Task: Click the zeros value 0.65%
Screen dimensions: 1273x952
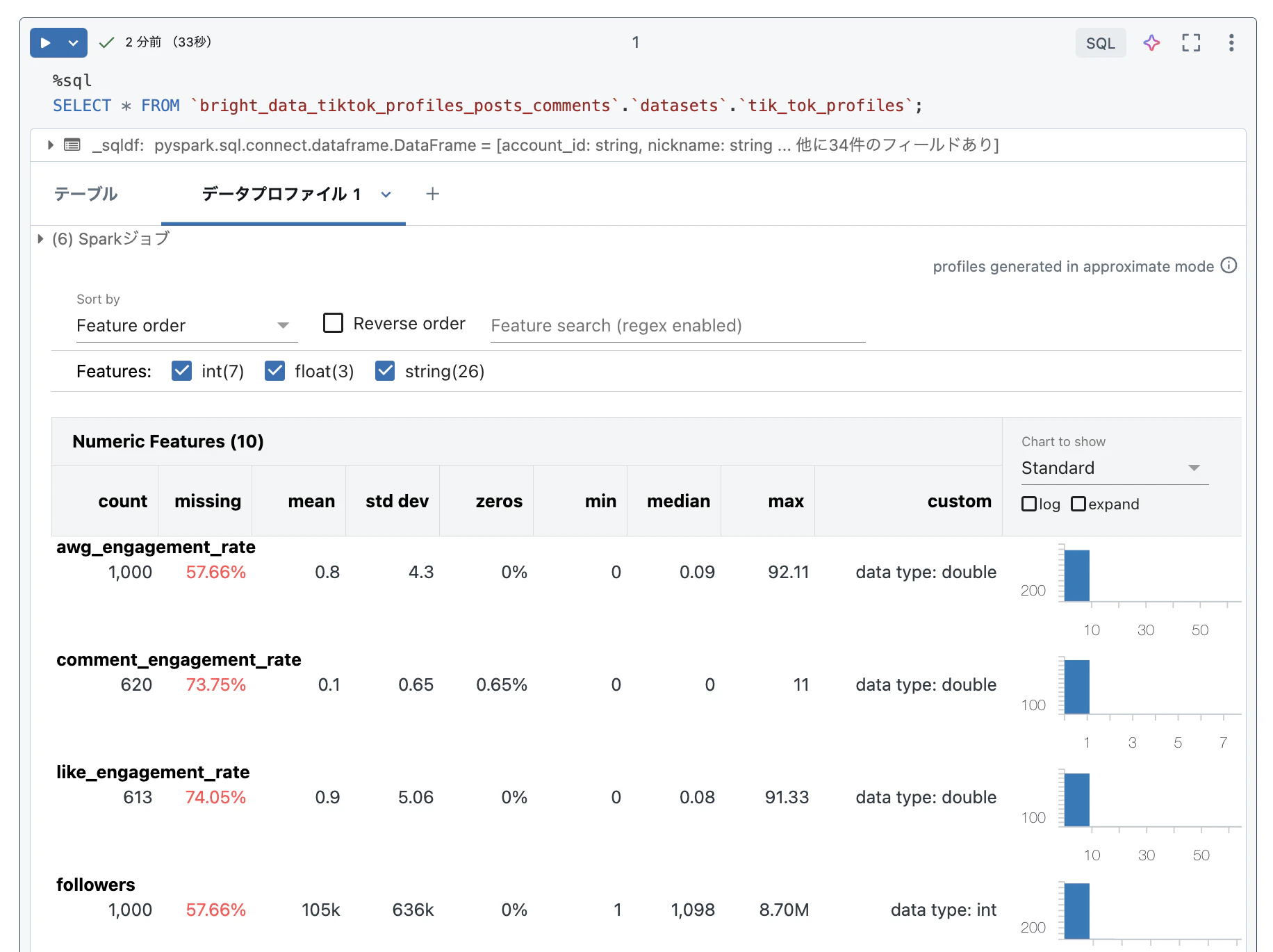Action: click(x=502, y=685)
